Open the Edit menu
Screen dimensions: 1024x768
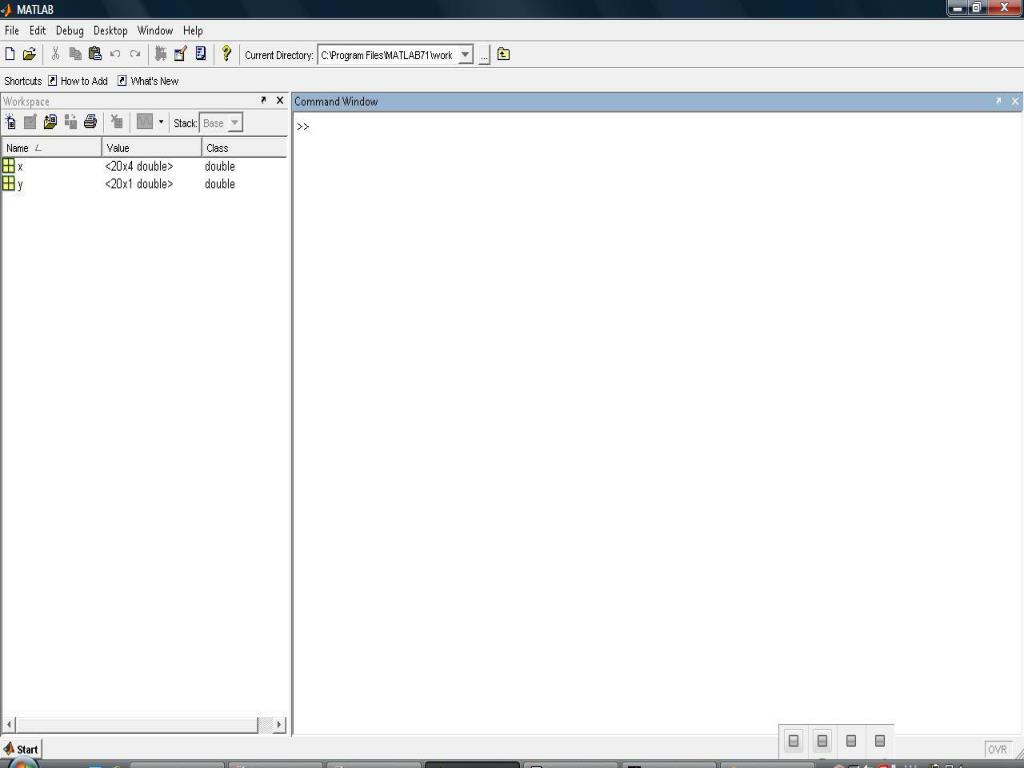37,31
